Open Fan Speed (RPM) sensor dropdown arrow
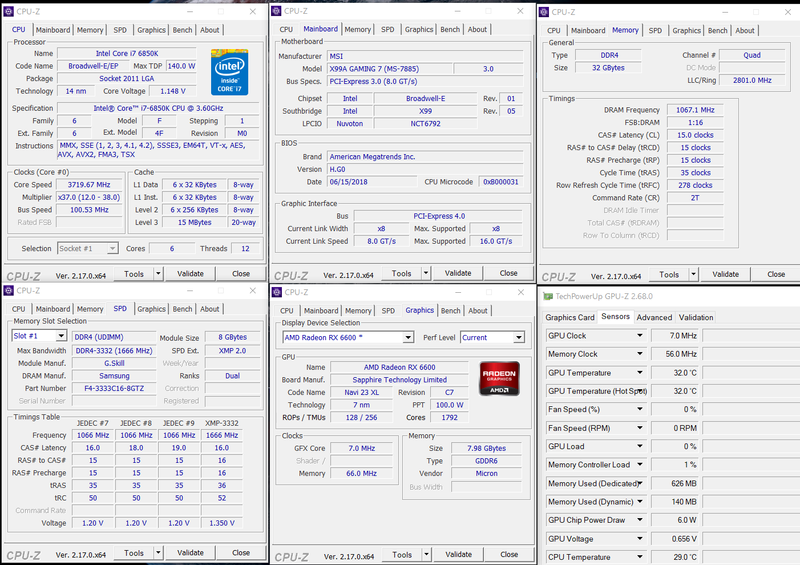Image resolution: width=800 pixels, height=565 pixels. [640, 428]
